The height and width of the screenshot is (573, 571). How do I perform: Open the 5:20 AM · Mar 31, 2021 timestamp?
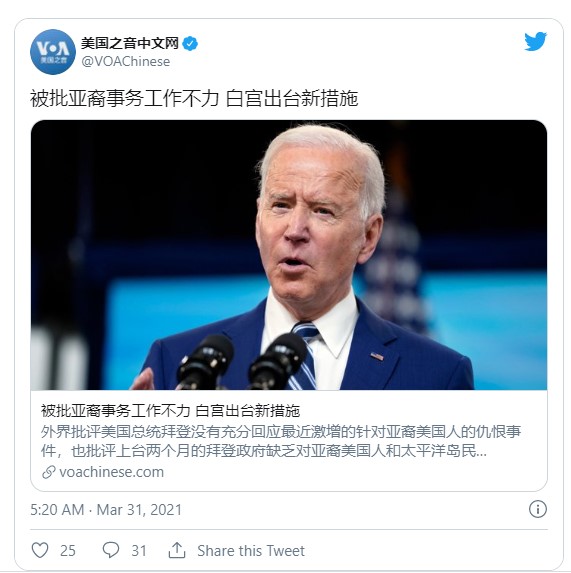pyautogui.click(x=106, y=510)
